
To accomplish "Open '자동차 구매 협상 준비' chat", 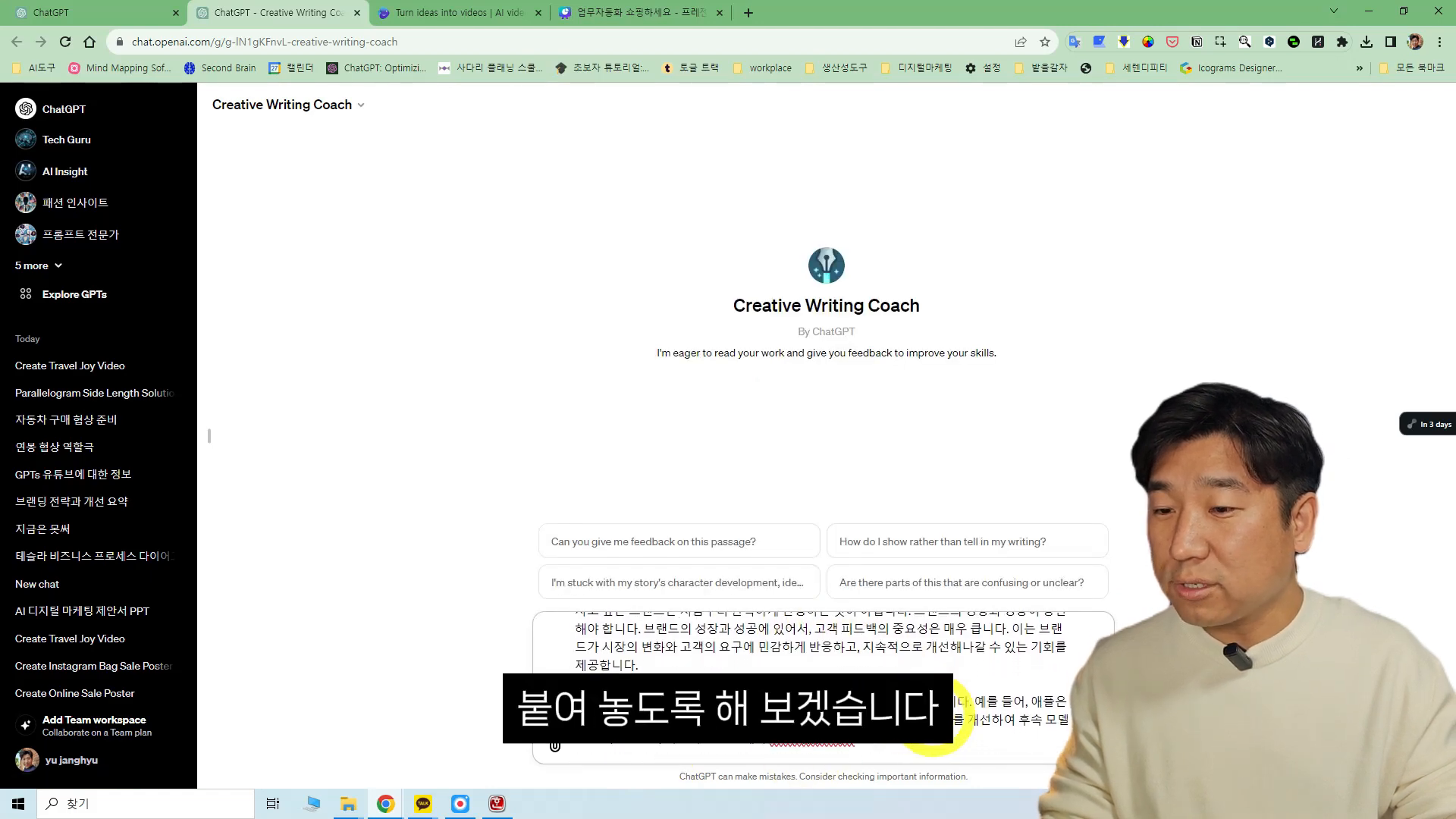I will click(x=66, y=419).
